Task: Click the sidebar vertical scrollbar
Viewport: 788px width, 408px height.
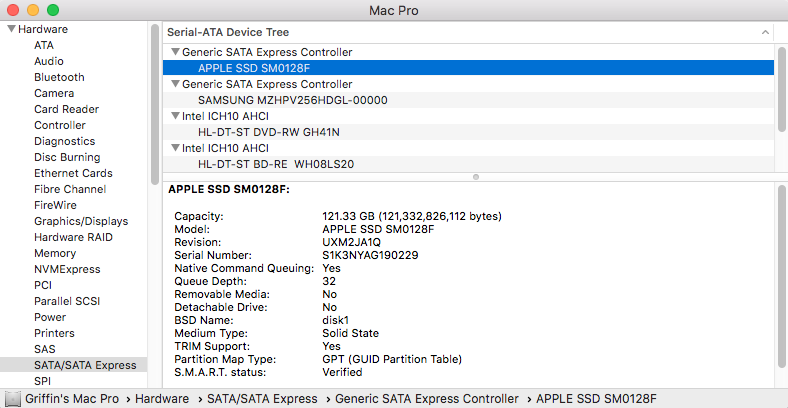Action: [x=155, y=105]
